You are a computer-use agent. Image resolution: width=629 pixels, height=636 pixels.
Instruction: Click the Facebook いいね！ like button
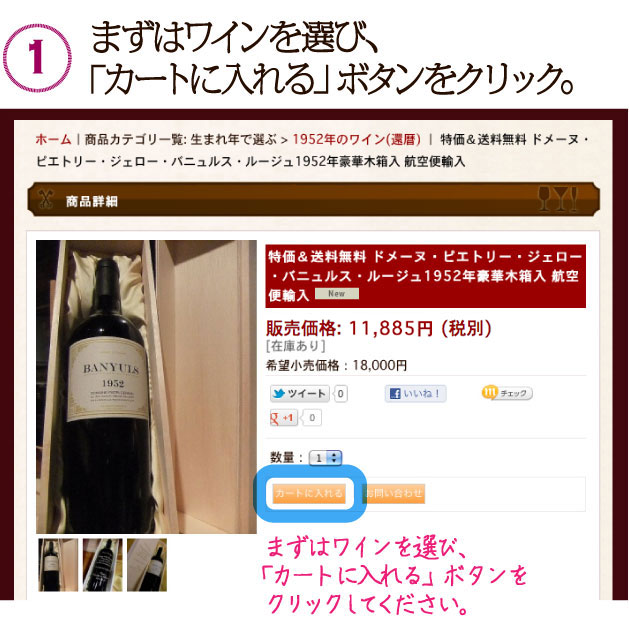coord(416,393)
